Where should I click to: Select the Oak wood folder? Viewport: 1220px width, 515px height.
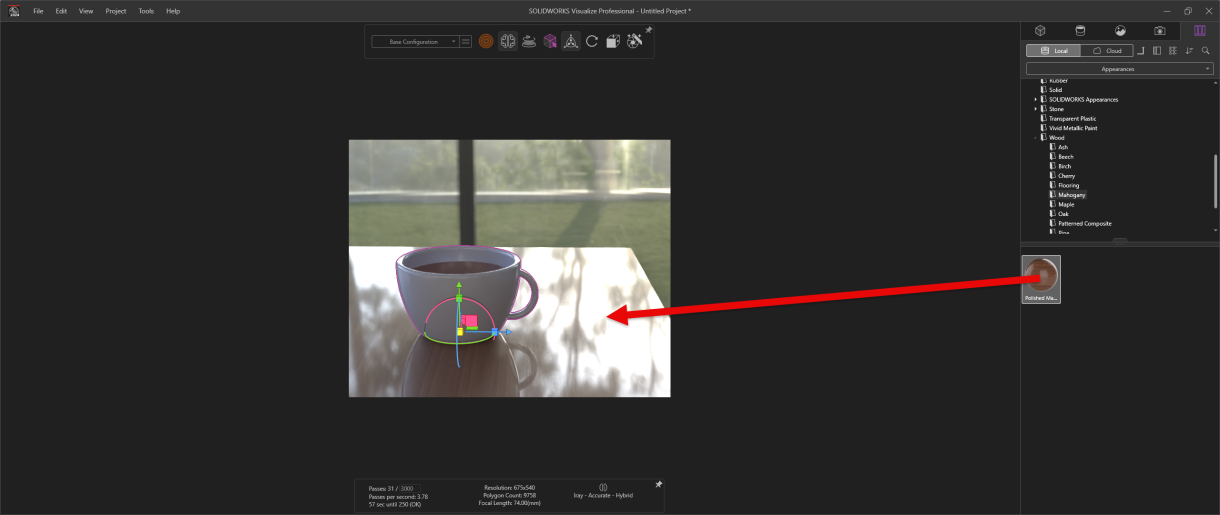pos(1063,214)
